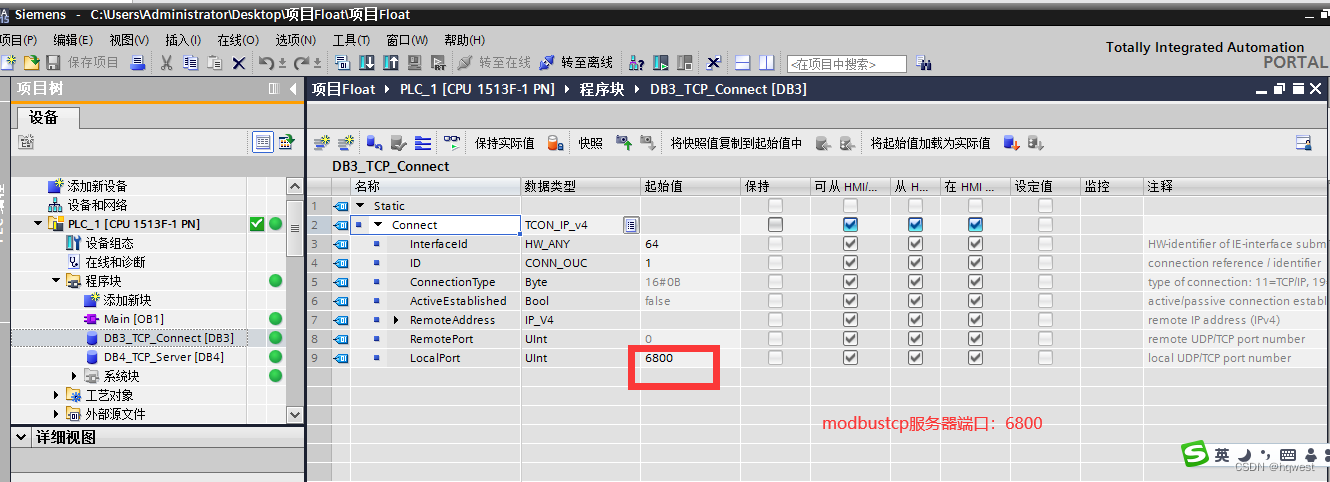Screen dimensions: 1330x482
Task: Collapse the 详细视图 panel chevron
Action: coord(22,438)
